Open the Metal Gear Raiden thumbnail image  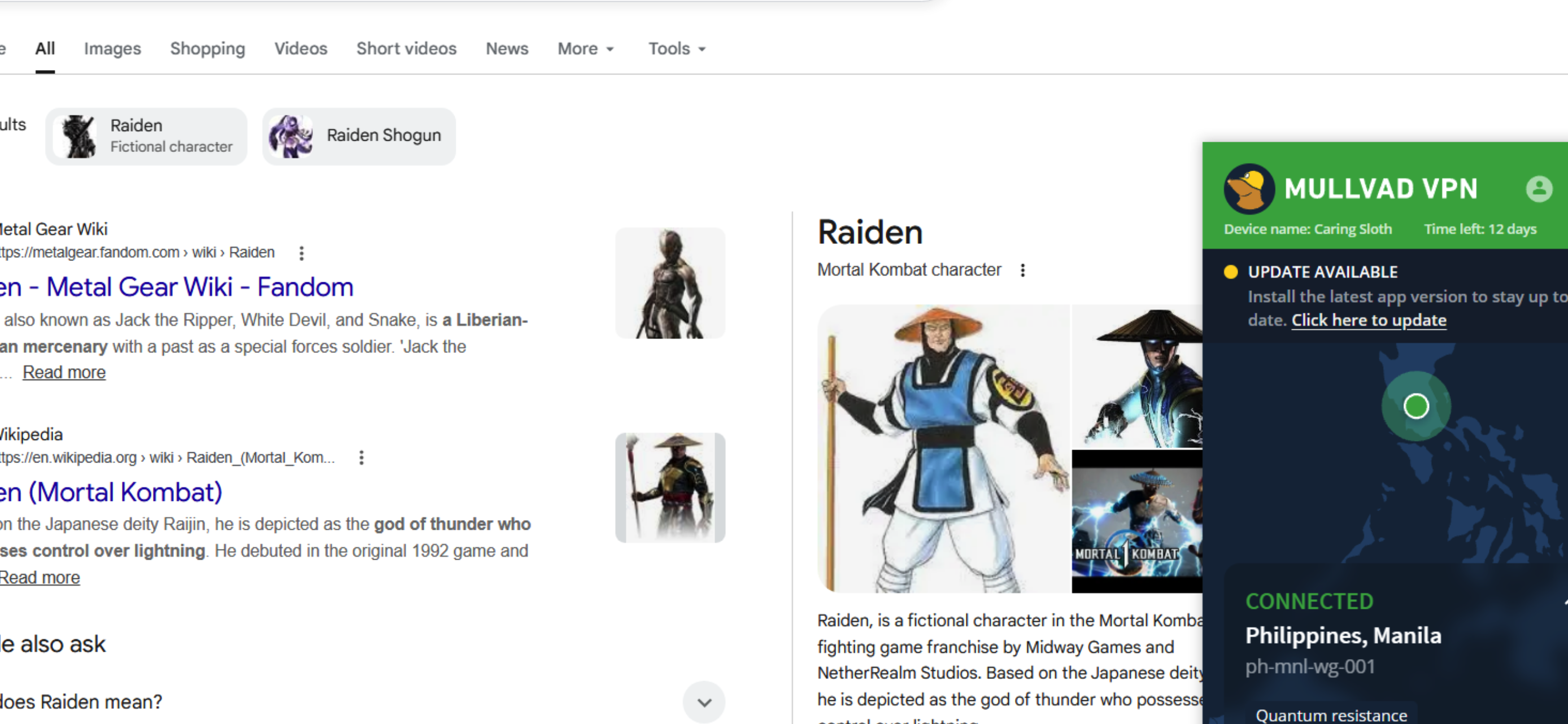click(670, 283)
